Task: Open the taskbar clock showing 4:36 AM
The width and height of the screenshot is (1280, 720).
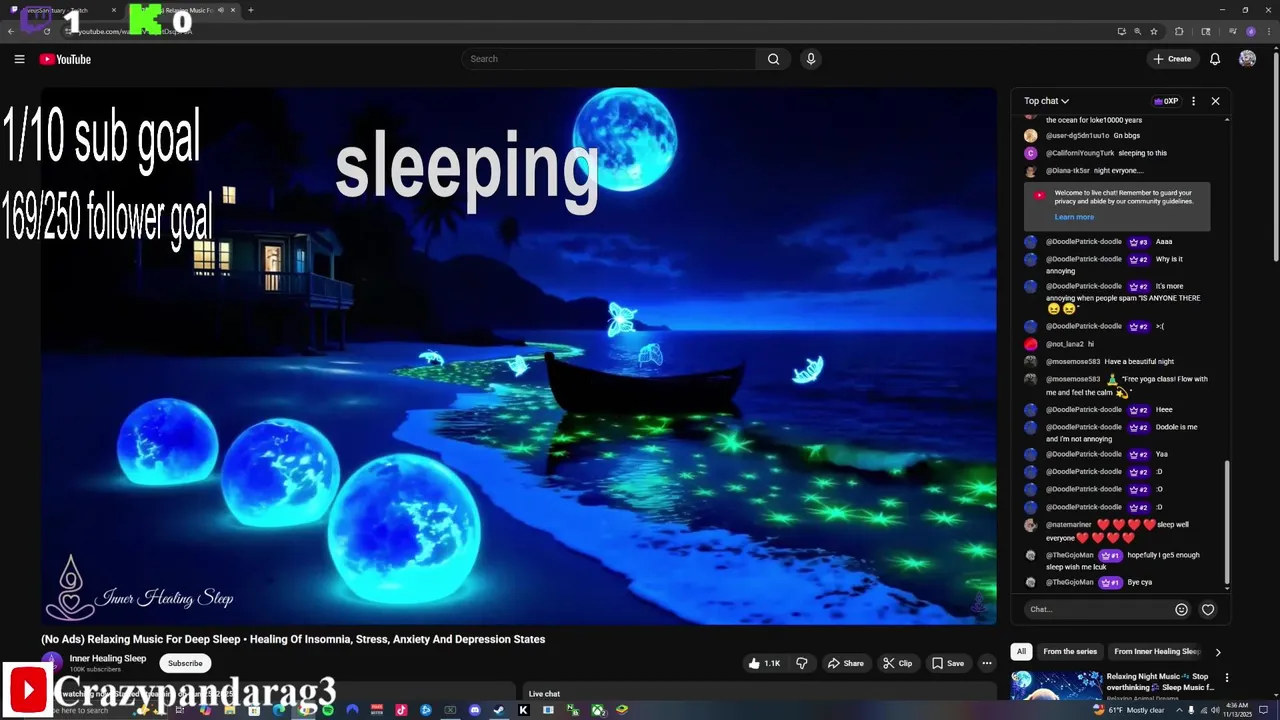Action: [1238, 710]
